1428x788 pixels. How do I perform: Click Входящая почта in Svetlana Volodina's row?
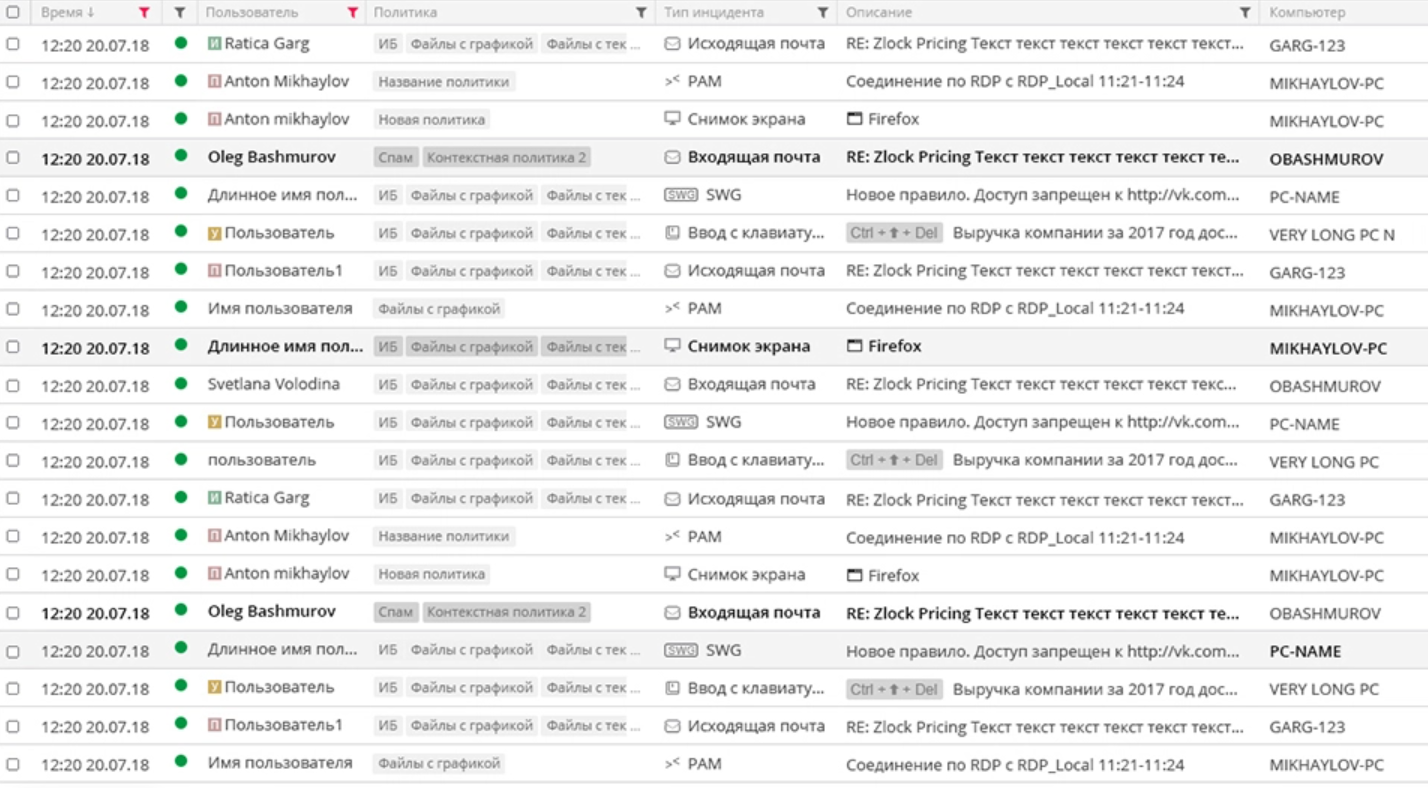click(751, 385)
